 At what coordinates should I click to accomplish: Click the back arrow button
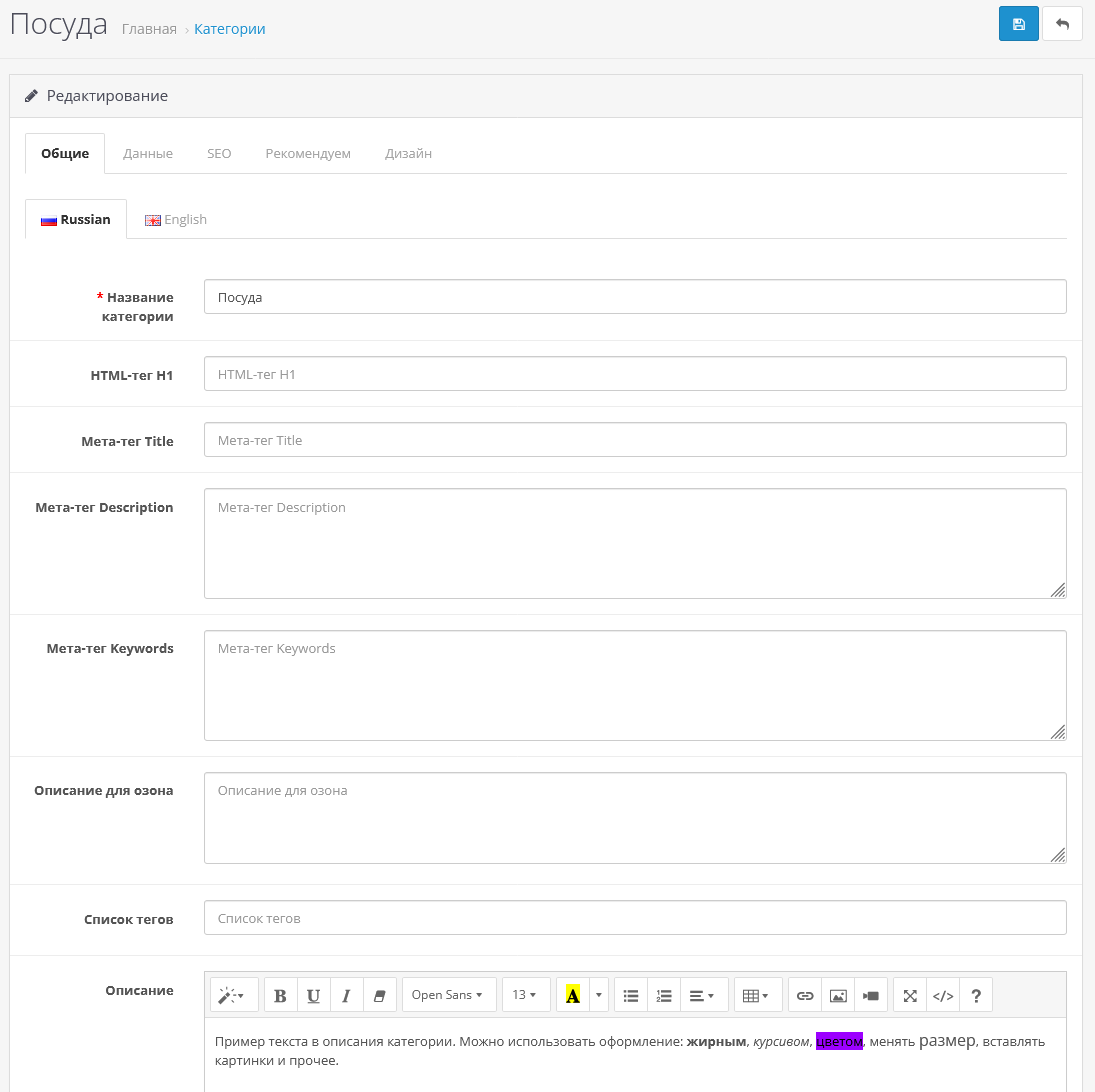point(1062,24)
